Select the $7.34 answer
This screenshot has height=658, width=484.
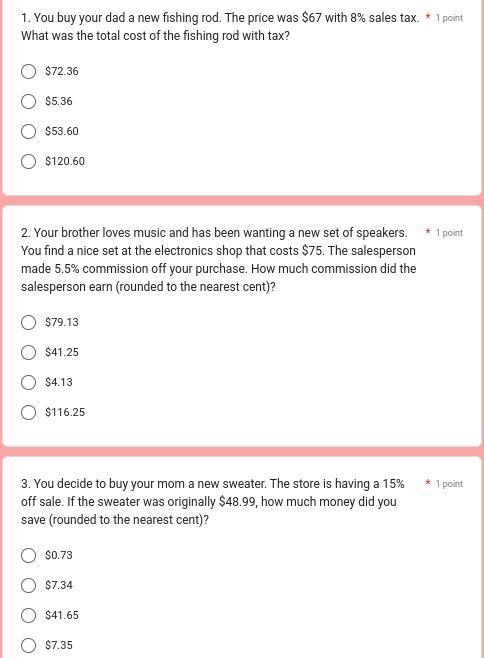(x=28, y=585)
